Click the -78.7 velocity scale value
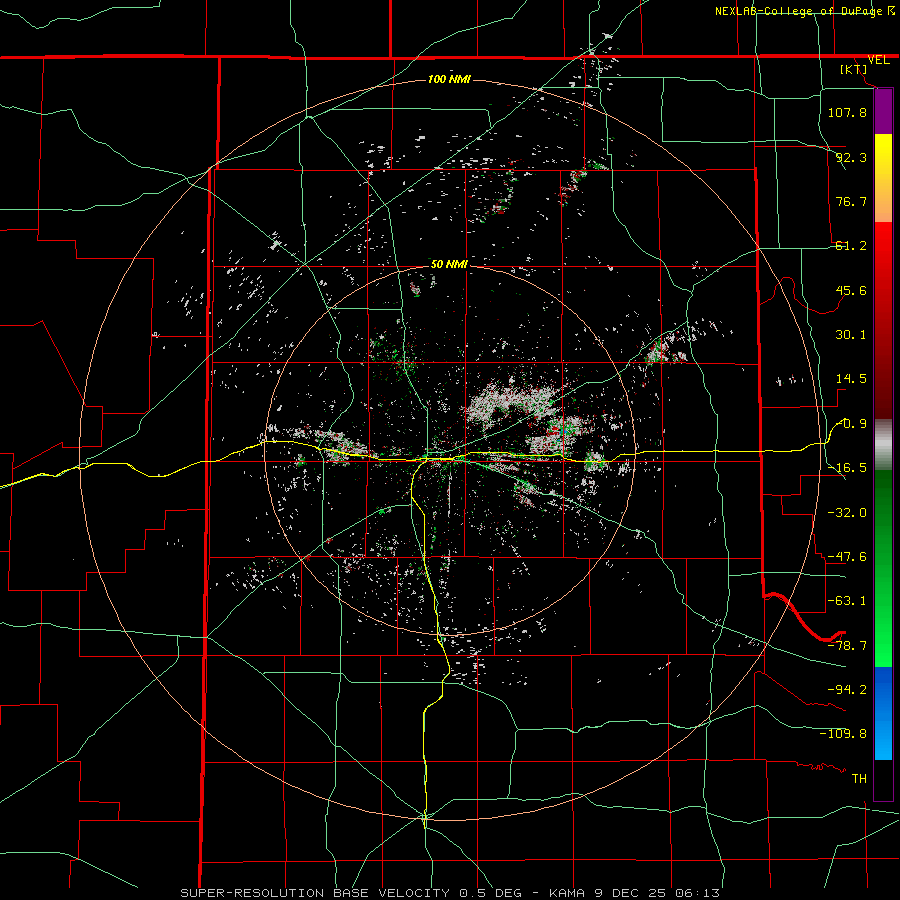 [x=847, y=646]
